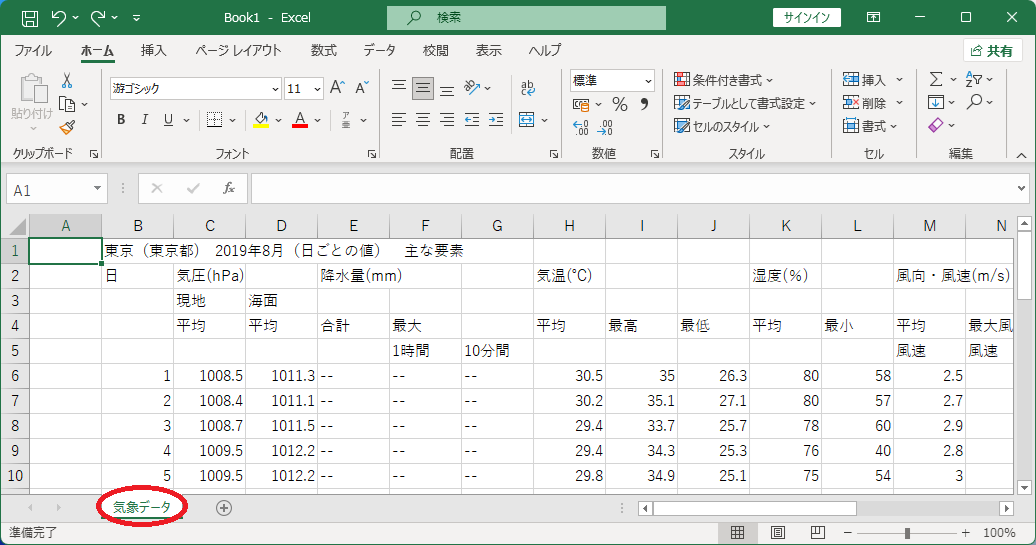The width and height of the screenshot is (1036, 545).
Task: Switch to the 数式 tab
Action: click(324, 50)
